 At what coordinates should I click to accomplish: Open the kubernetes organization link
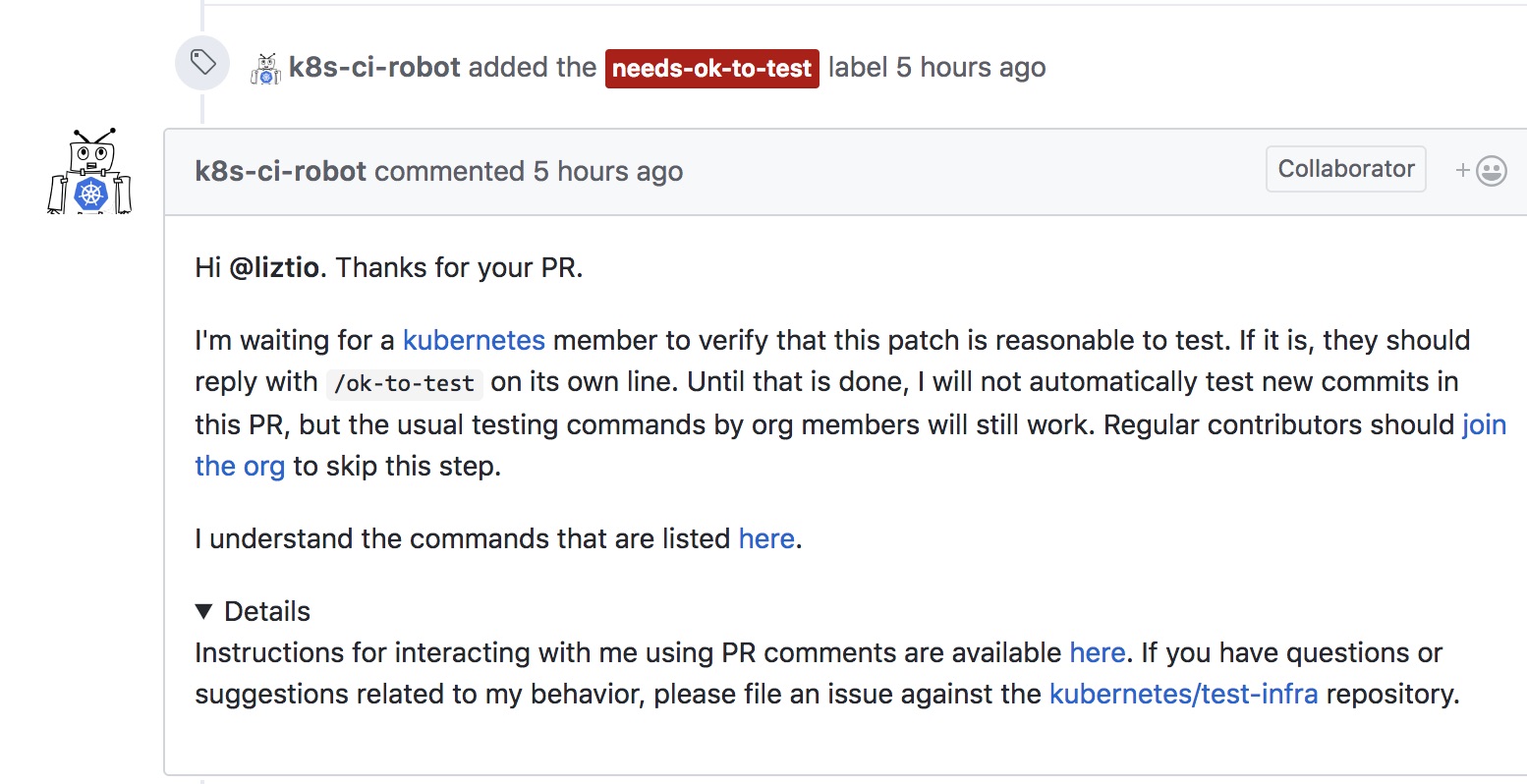pyautogui.click(x=474, y=340)
